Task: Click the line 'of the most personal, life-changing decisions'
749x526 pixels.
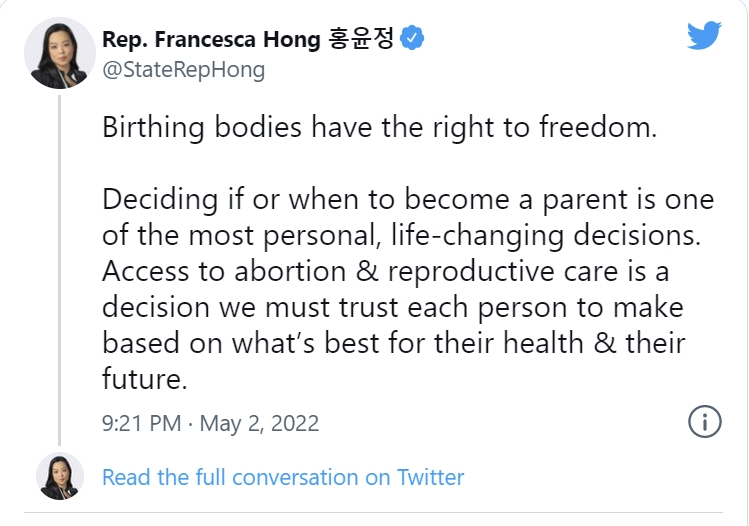Action: click(401, 236)
